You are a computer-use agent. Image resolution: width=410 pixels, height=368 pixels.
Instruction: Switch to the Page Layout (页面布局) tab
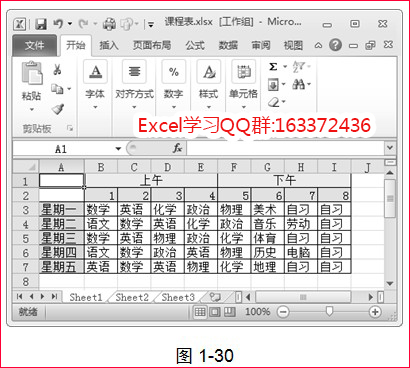pyautogui.click(x=152, y=45)
